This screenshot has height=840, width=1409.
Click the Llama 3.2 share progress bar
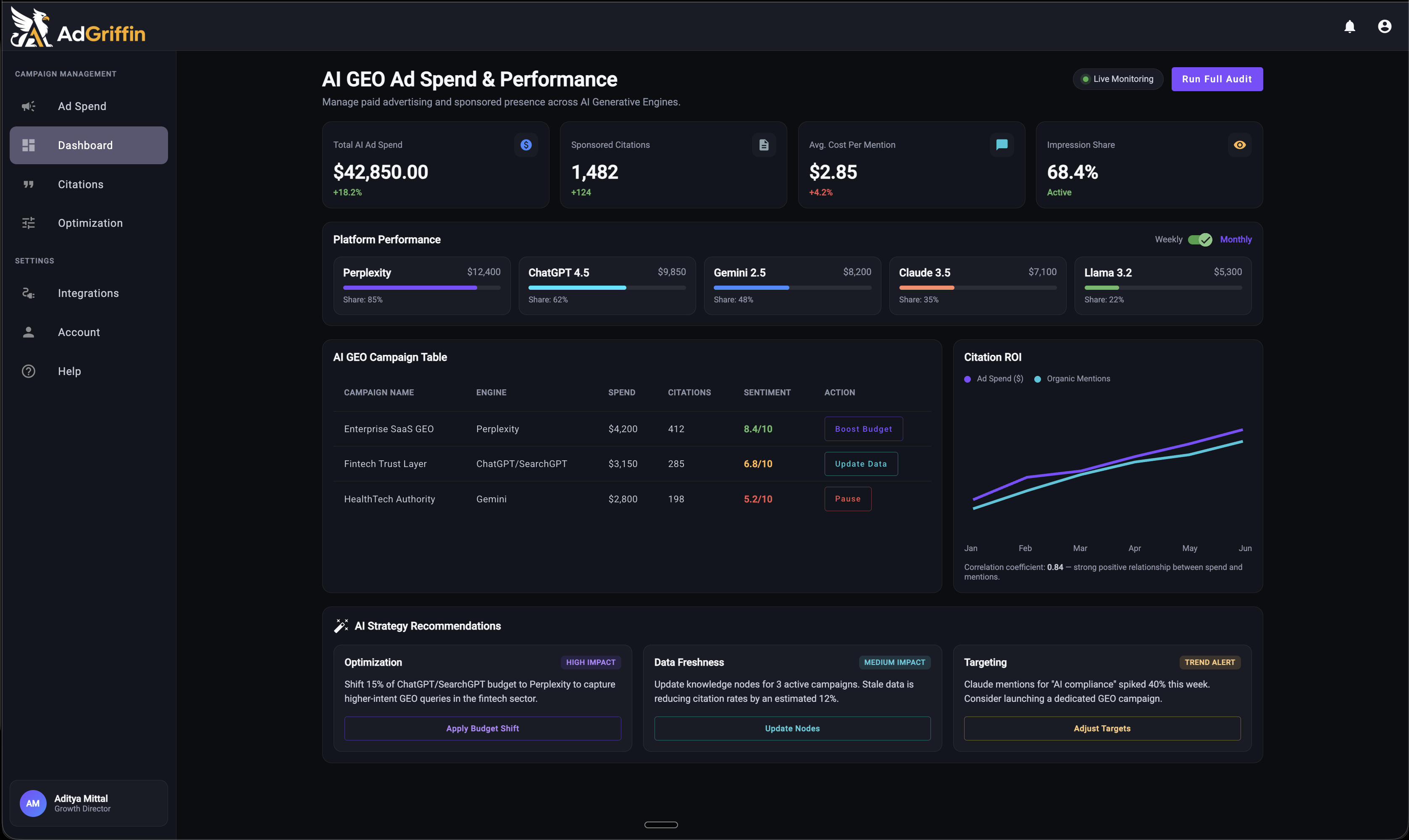click(x=1163, y=288)
